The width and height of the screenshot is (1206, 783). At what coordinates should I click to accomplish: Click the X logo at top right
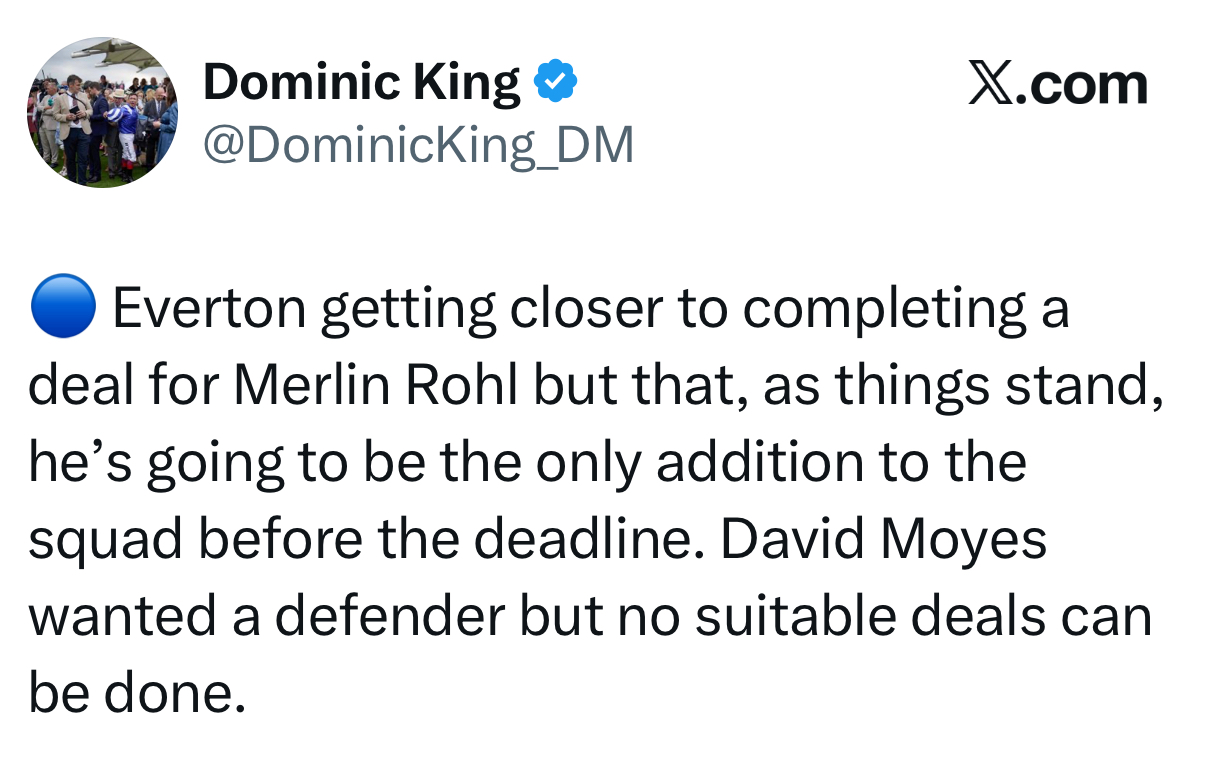[x=991, y=85]
